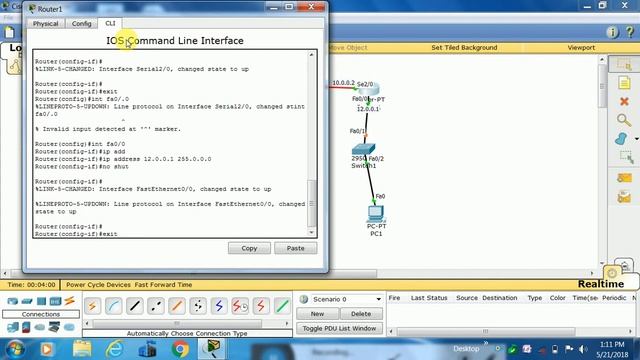This screenshot has width=640, height=360.
Task: Choose the Switches device category
Action: point(27,302)
